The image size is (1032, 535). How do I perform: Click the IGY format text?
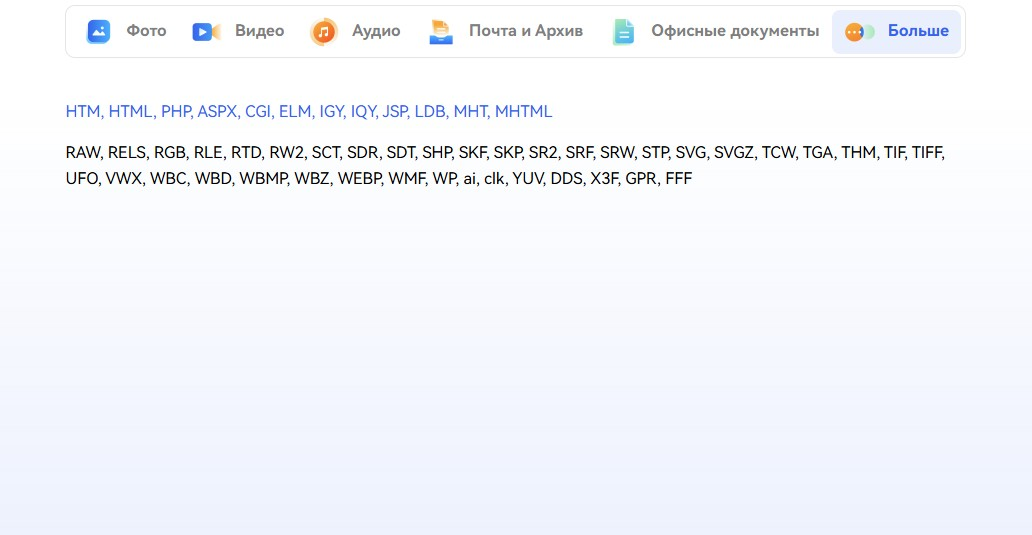331,112
